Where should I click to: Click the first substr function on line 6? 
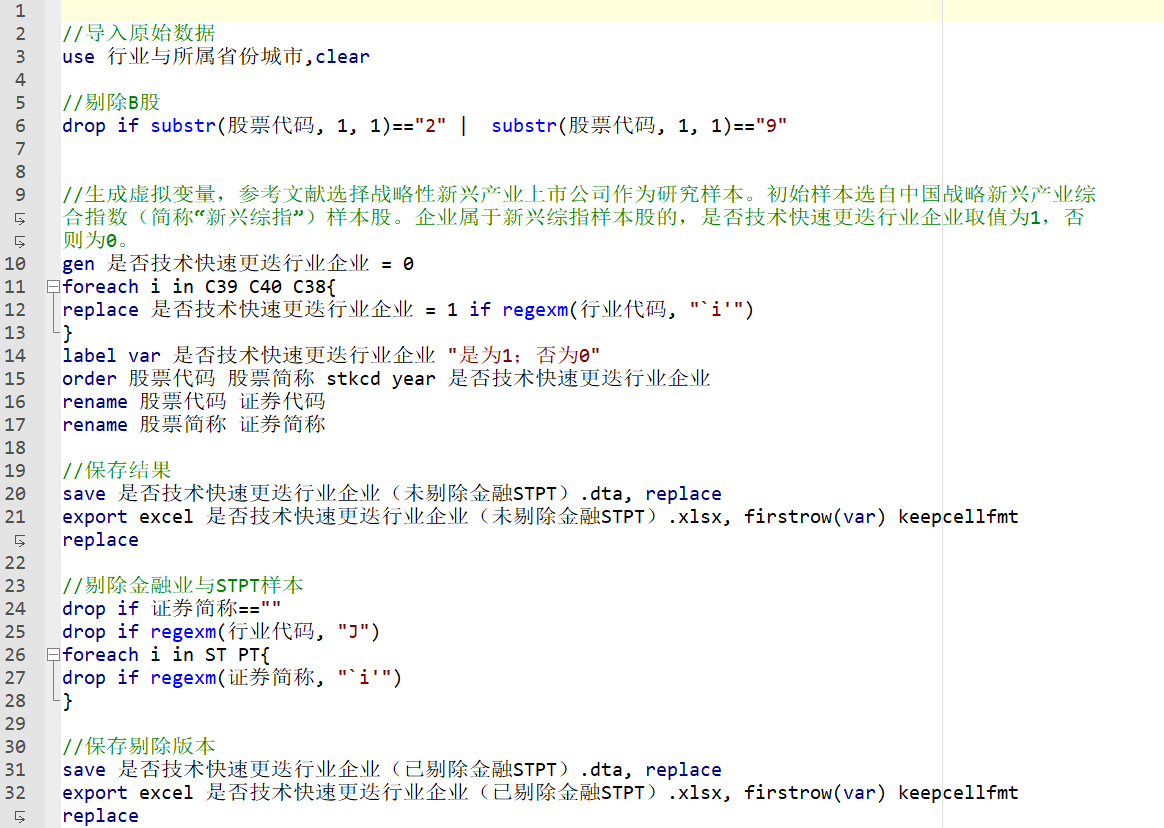point(184,126)
